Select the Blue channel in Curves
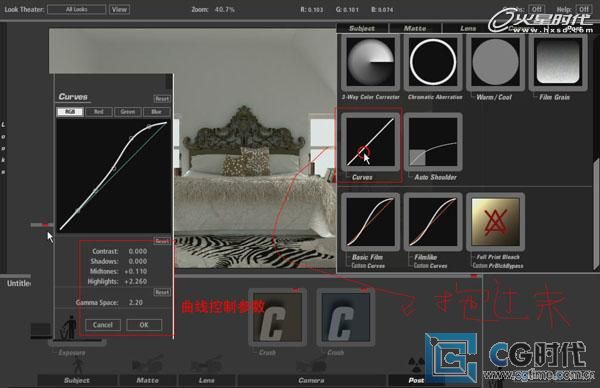Image resolution: width=600 pixels, height=388 pixels. [156, 112]
